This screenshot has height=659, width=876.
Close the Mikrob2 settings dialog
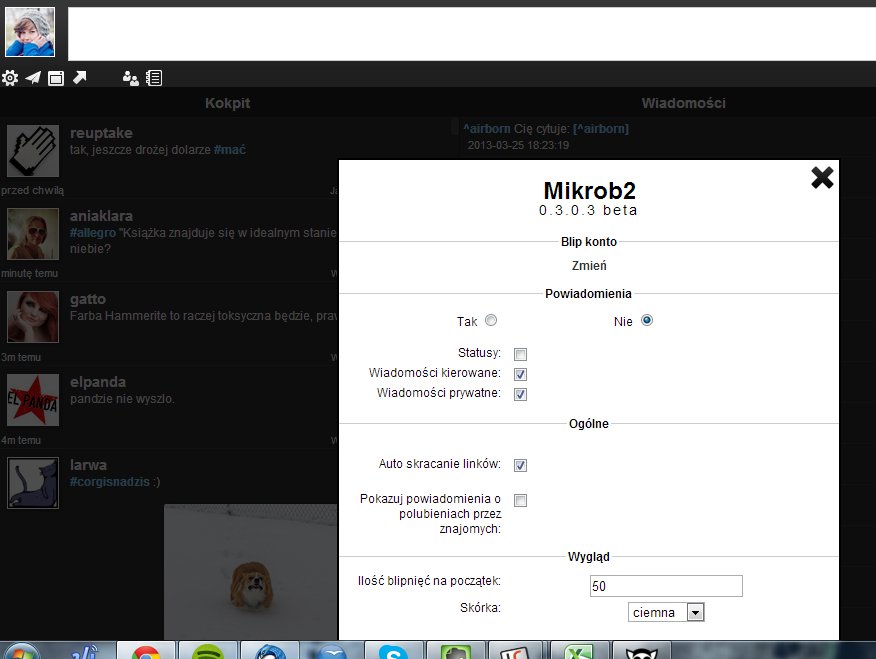click(x=822, y=178)
